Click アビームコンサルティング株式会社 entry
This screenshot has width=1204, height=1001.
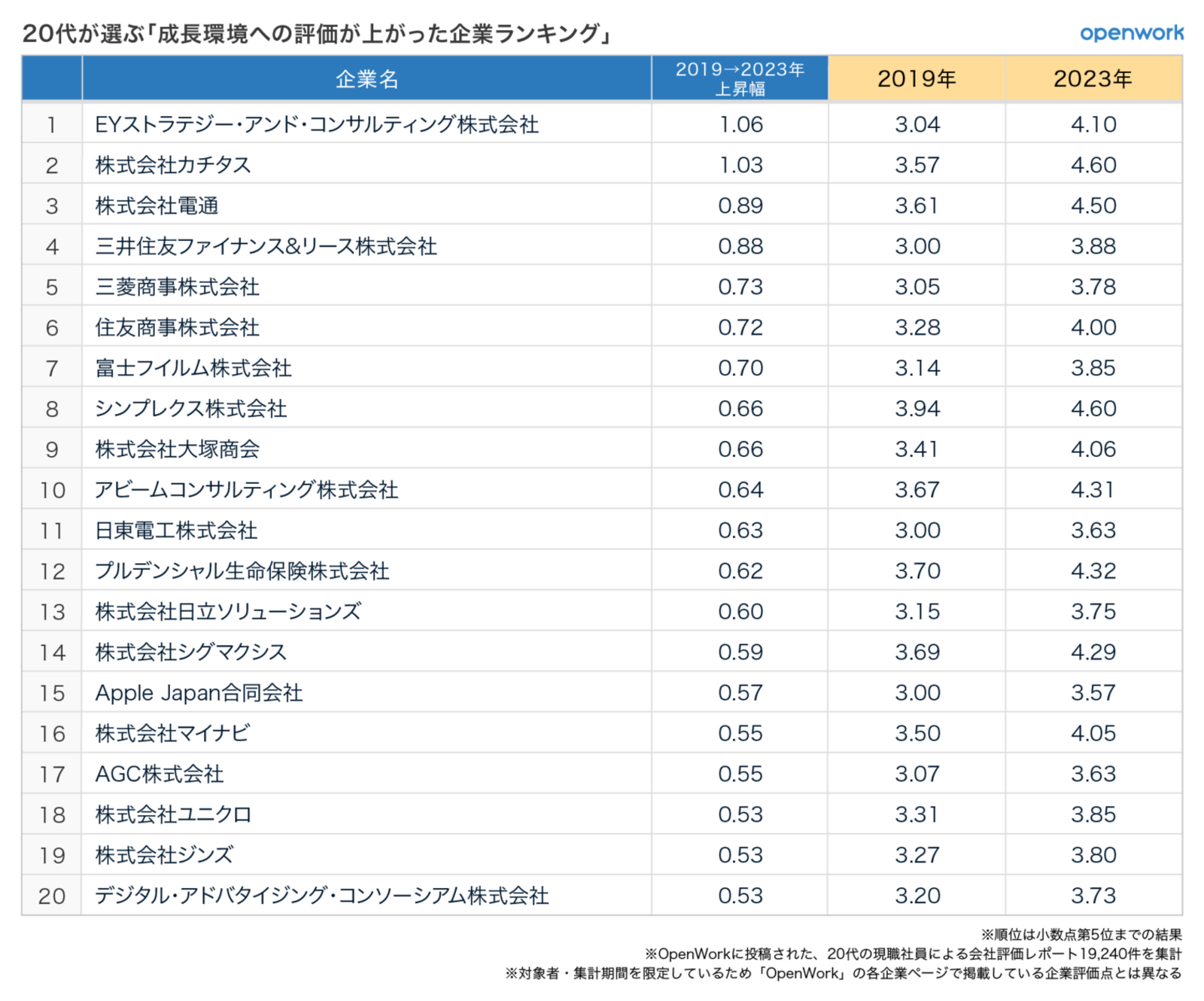(246, 490)
